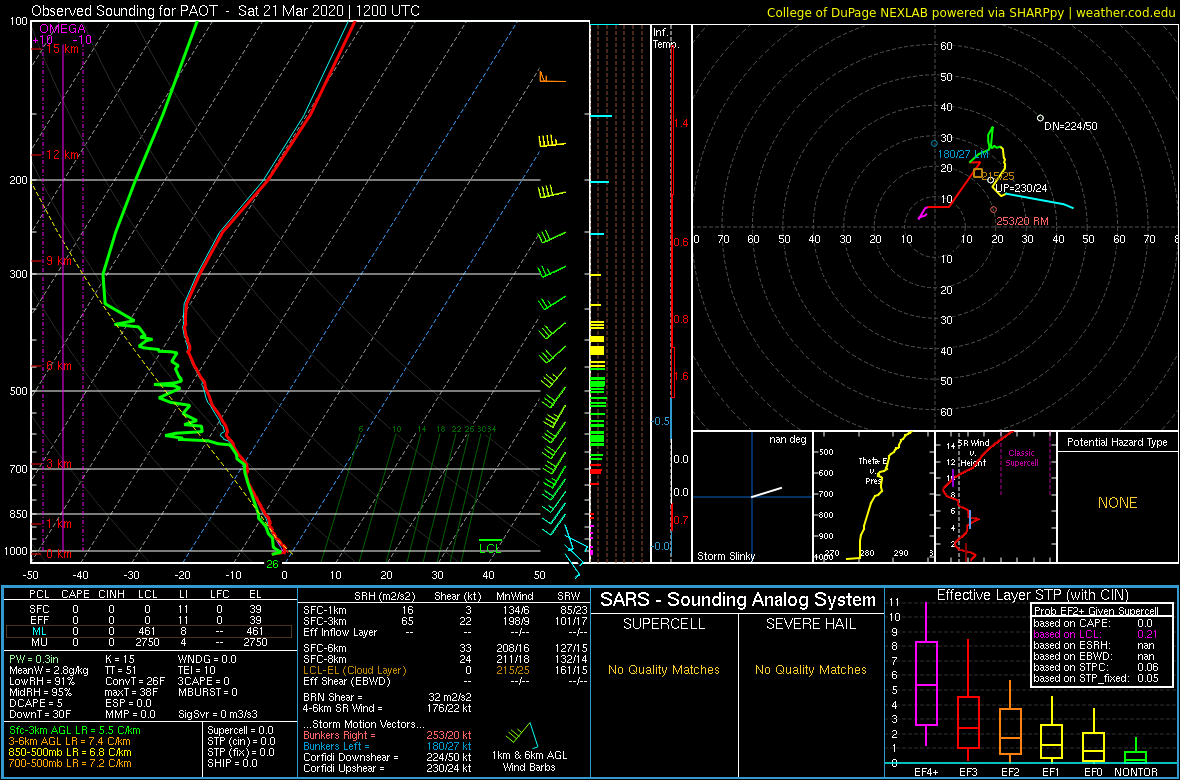Viewport: 1180px width, 780px height.
Task: Click the Sfc-3km AGL LR = 5.5 C/km line
Action: (75, 730)
